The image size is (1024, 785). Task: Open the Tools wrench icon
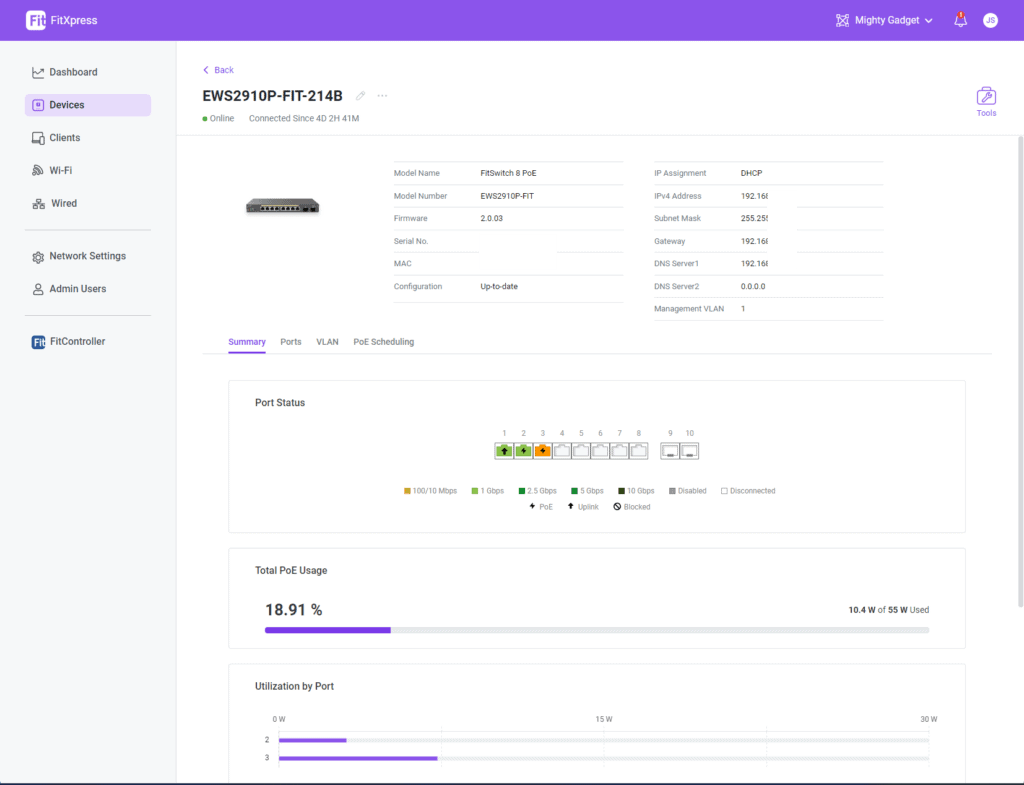click(x=986, y=97)
